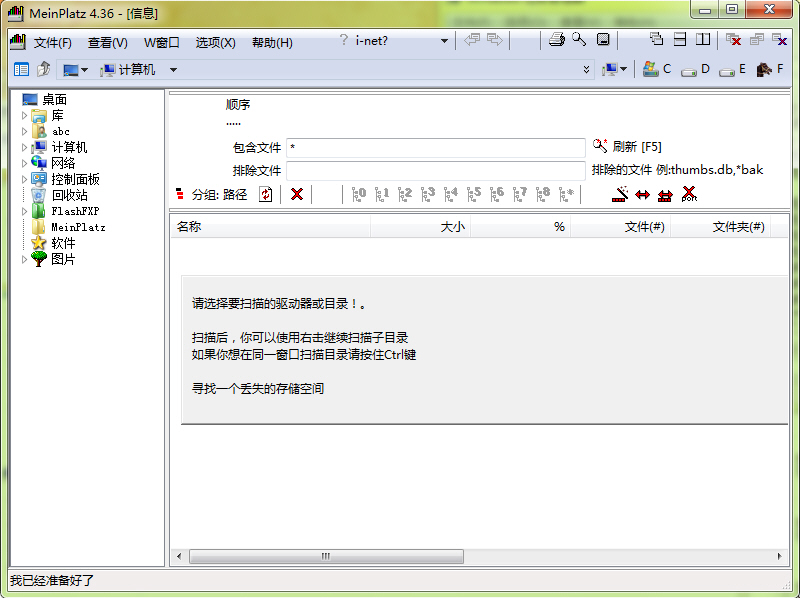Click the back navigation arrow icon
This screenshot has height=598, width=800.
(x=472, y=39)
